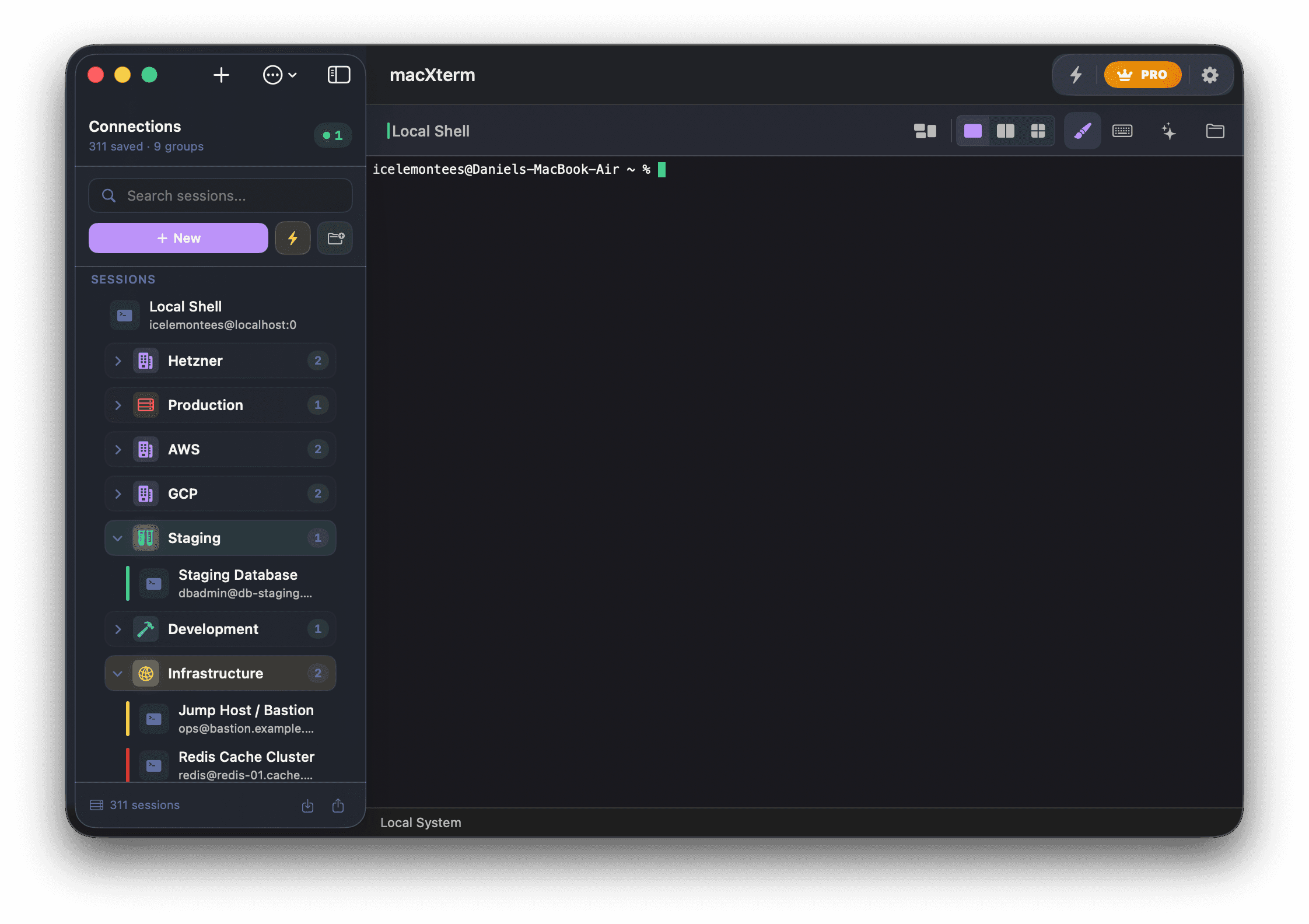Open macXterm settings gear
Screen dimensions: 1309x924
1210,75
